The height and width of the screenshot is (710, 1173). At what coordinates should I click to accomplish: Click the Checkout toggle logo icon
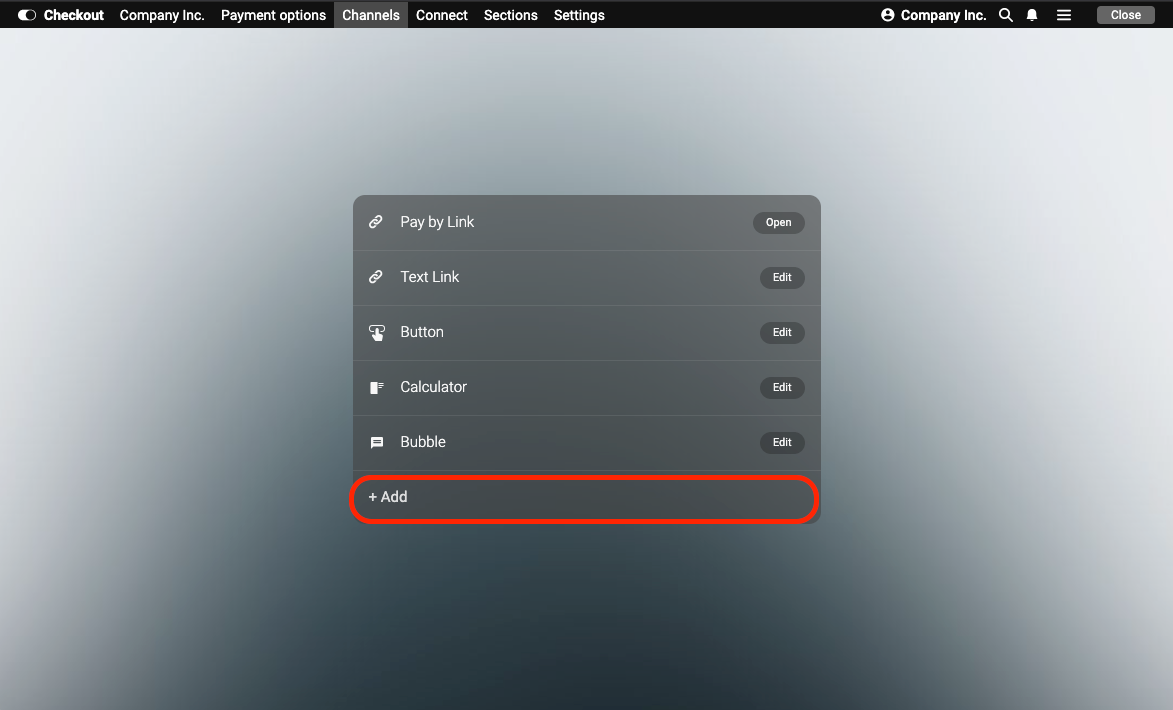point(27,15)
